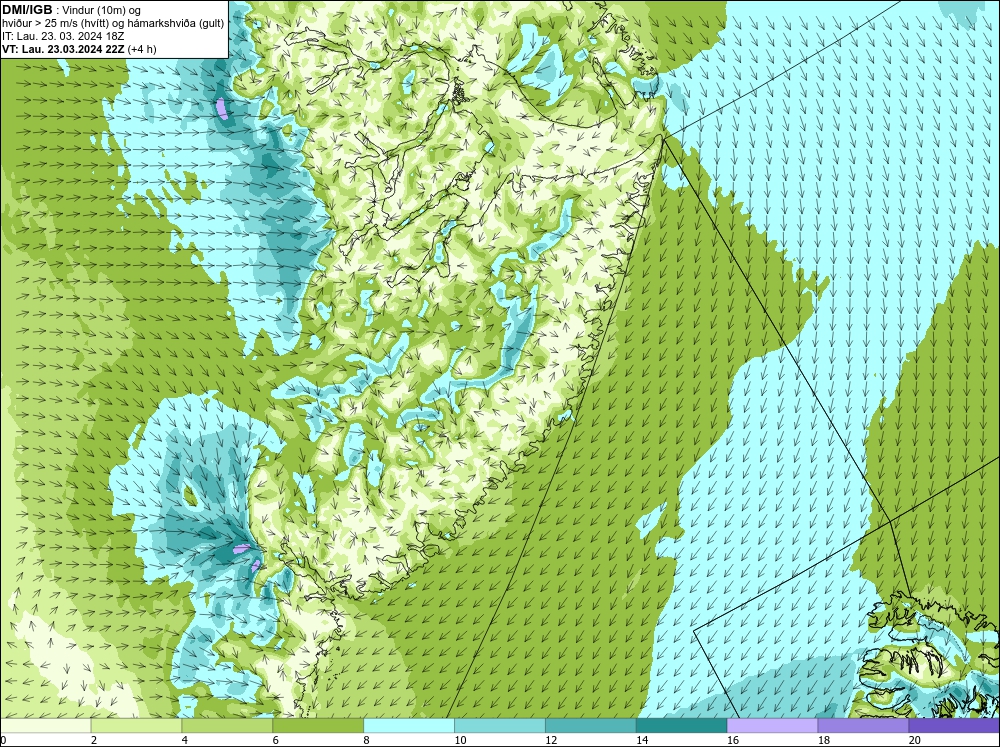This screenshot has width=1000, height=747.
Task: Click the legend label '4'
Action: pos(185,740)
